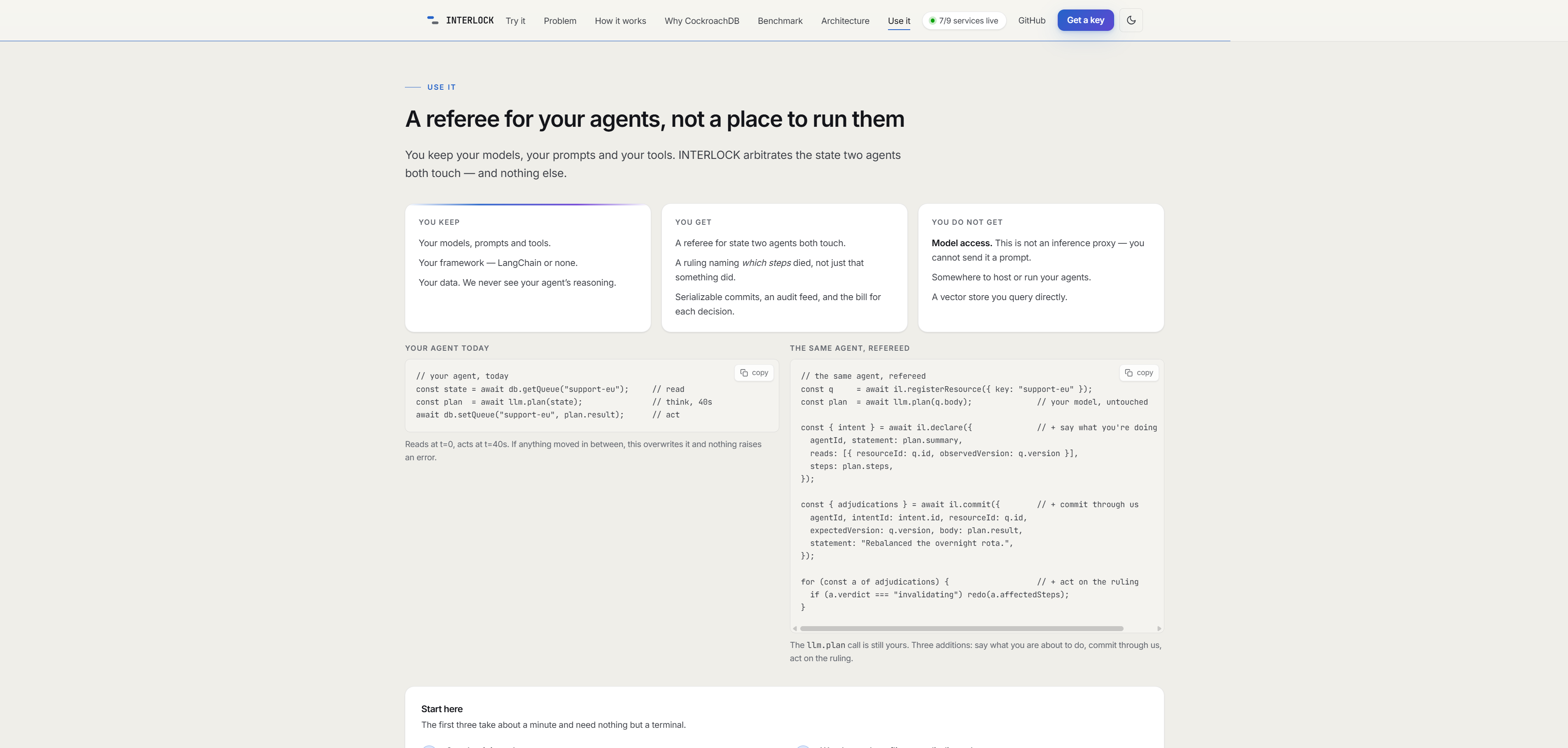The width and height of the screenshot is (1568, 748).
Task: Click the INTERLOCK logo icon
Action: 433,20
